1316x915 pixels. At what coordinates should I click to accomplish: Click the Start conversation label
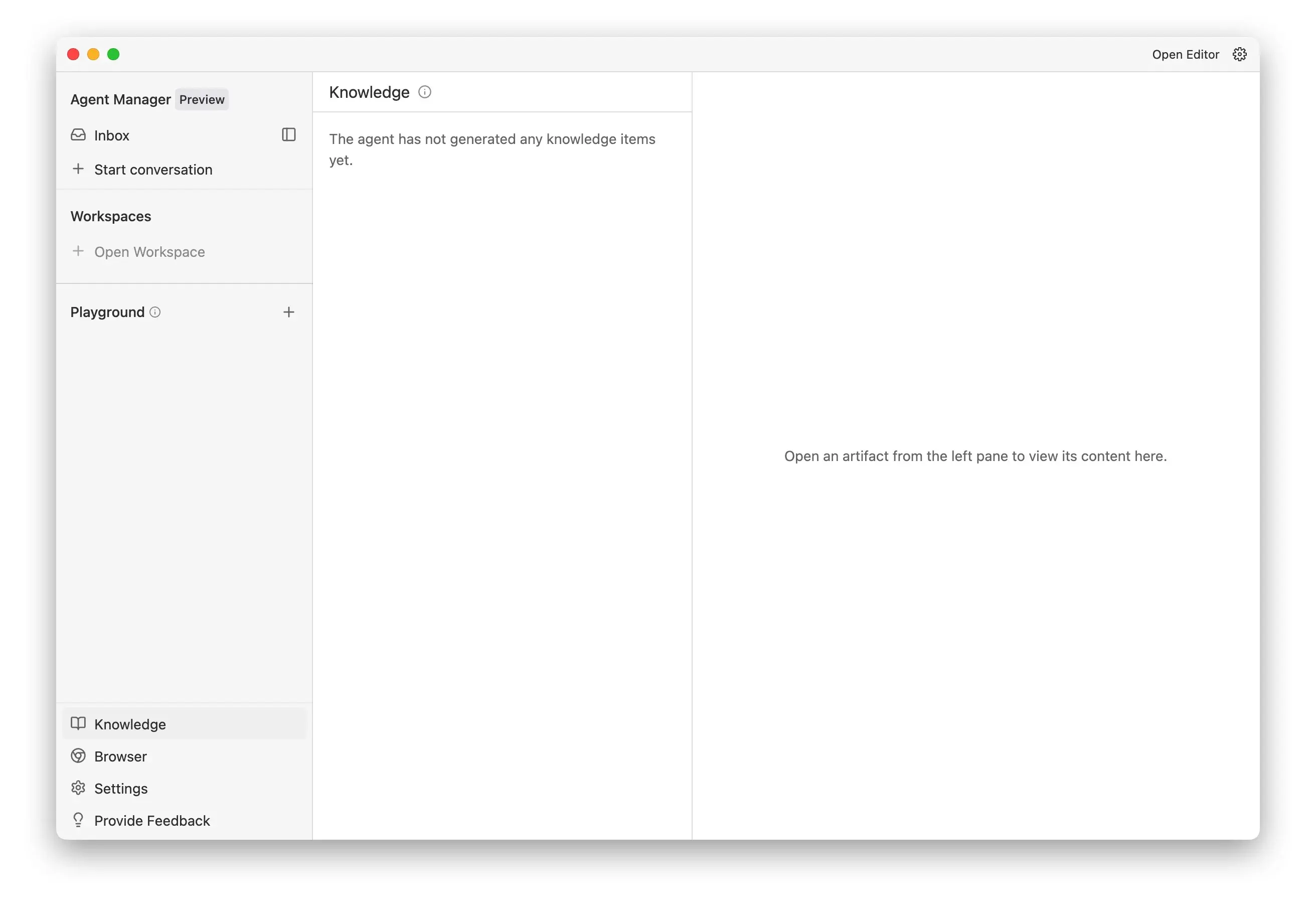[153, 170]
